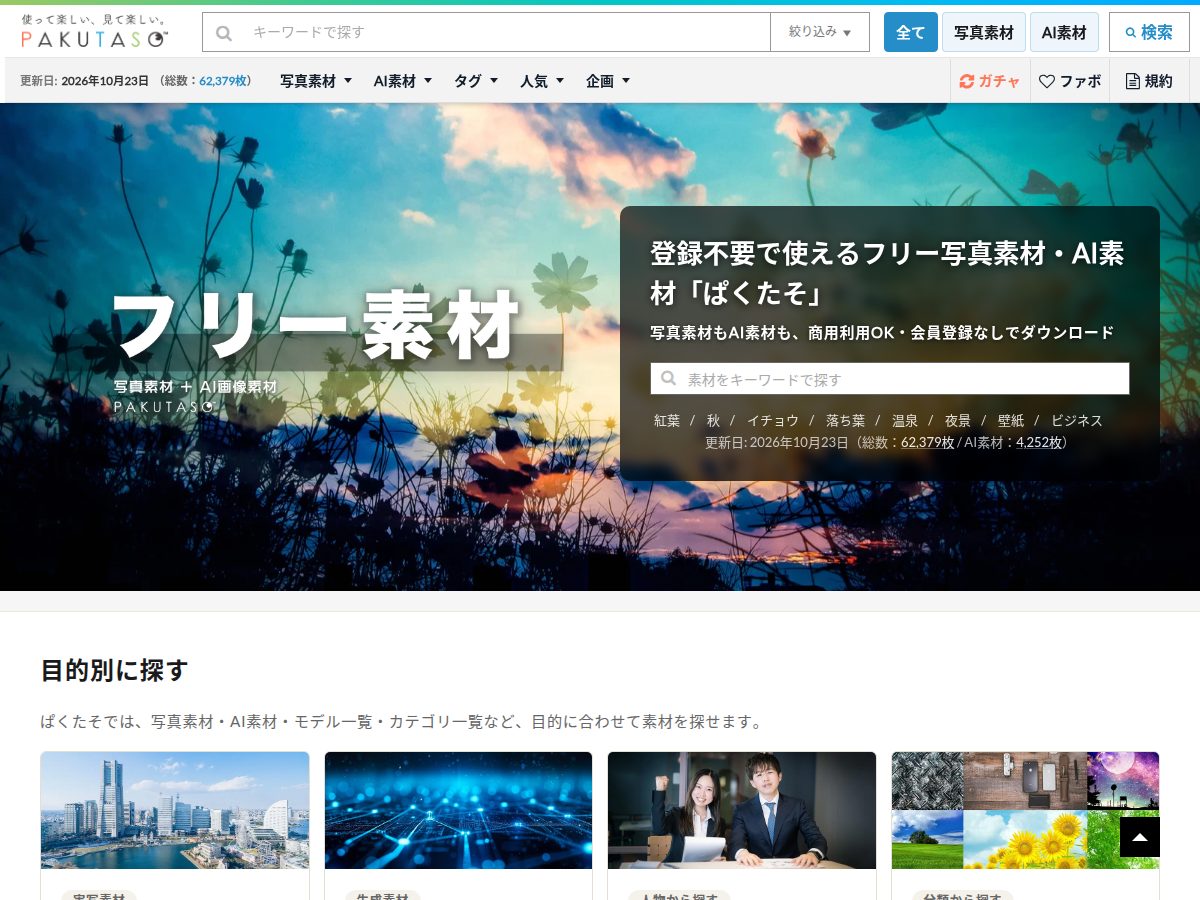Expand the AI素材 navigation menu
The width and height of the screenshot is (1200, 900).
tap(403, 81)
